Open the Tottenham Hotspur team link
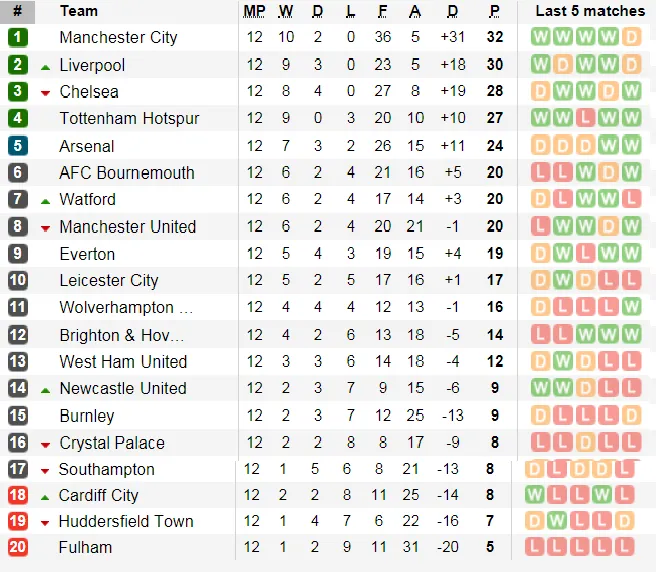Viewport: 656px width, 572px height. point(129,119)
